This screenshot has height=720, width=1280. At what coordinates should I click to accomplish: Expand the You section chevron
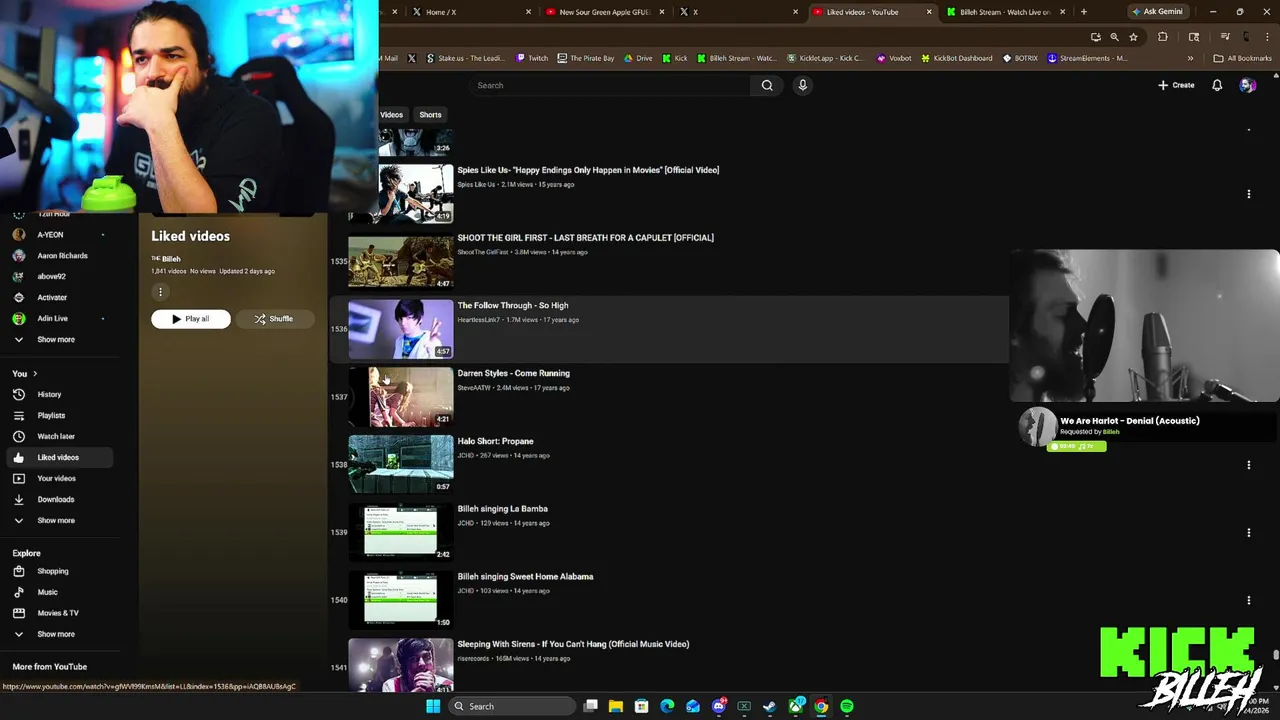coord(35,373)
